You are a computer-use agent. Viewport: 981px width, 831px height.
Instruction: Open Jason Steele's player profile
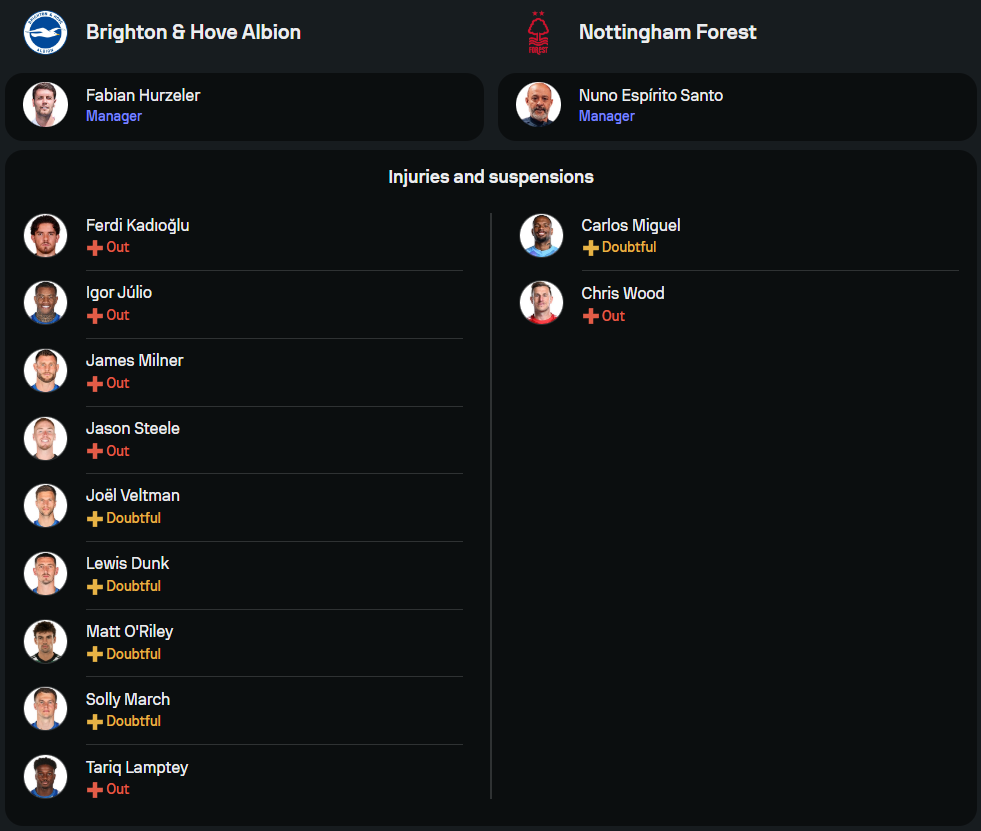click(x=133, y=428)
